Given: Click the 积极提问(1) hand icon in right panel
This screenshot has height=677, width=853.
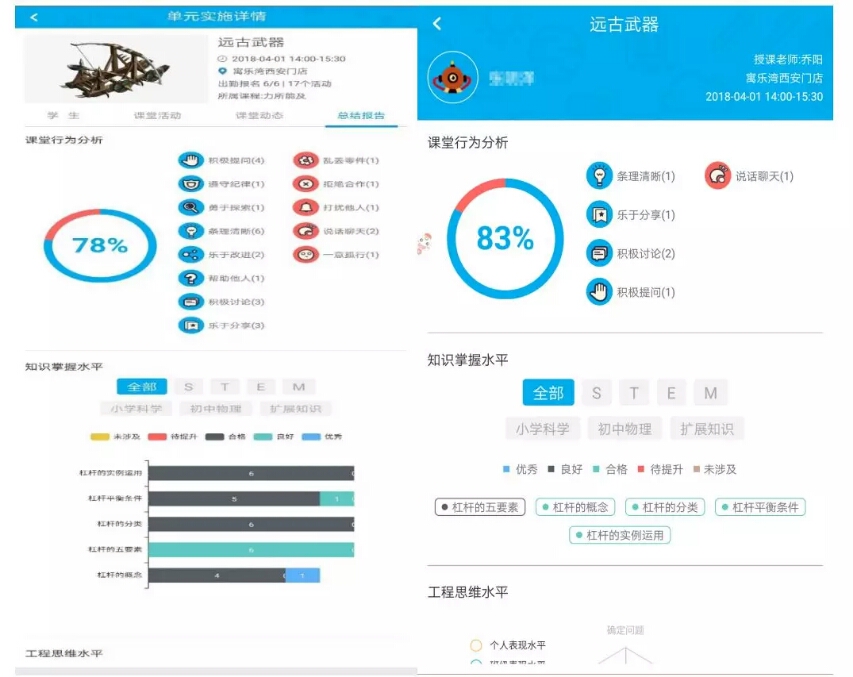Looking at the screenshot, I should click(x=599, y=292).
